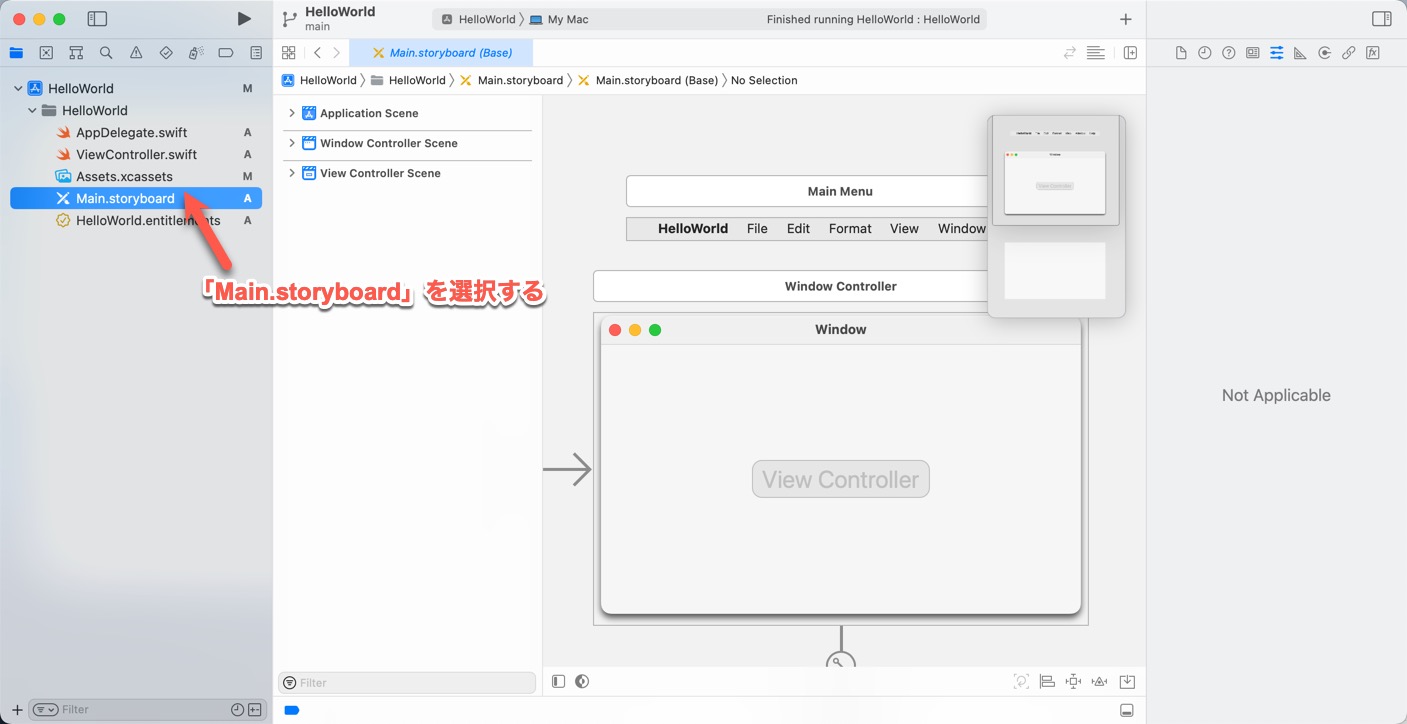Click the minimap window thumbnail
1407x724 pixels.
[1055, 183]
